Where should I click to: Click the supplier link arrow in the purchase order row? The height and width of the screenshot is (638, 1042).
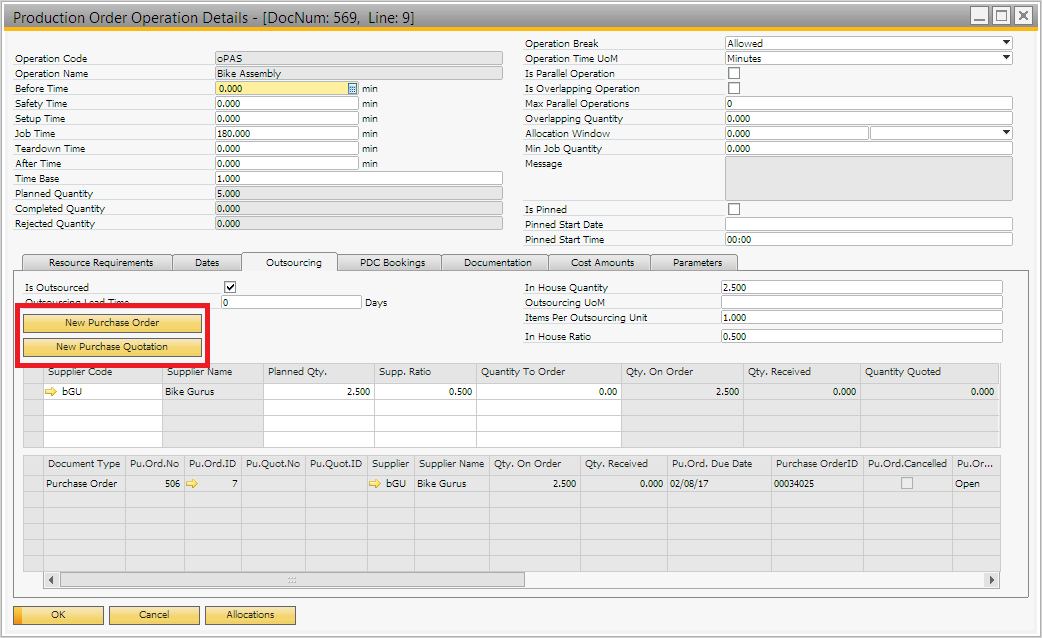pyautogui.click(x=376, y=484)
